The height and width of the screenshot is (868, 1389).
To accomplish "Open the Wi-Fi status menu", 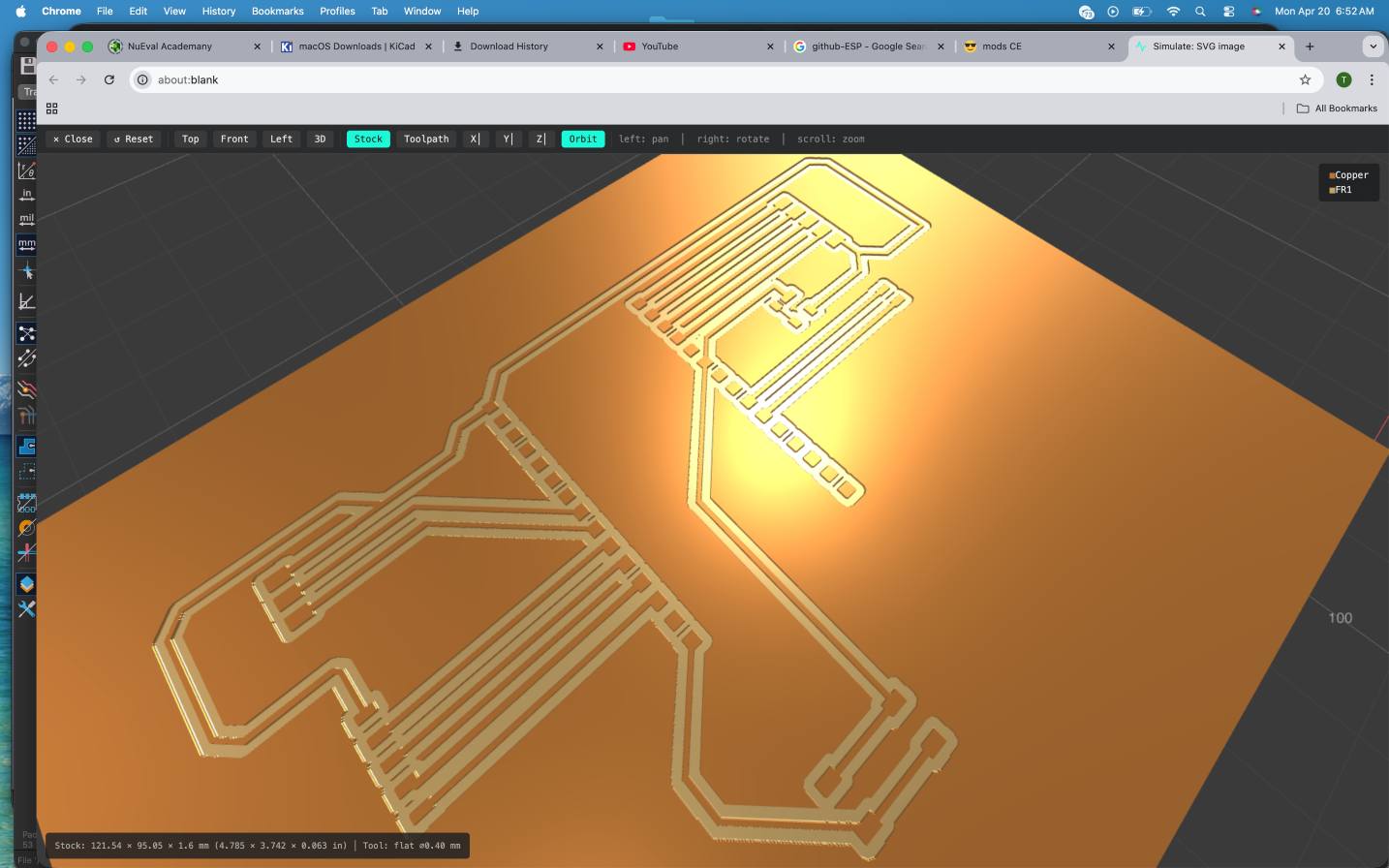I will coord(1173,12).
